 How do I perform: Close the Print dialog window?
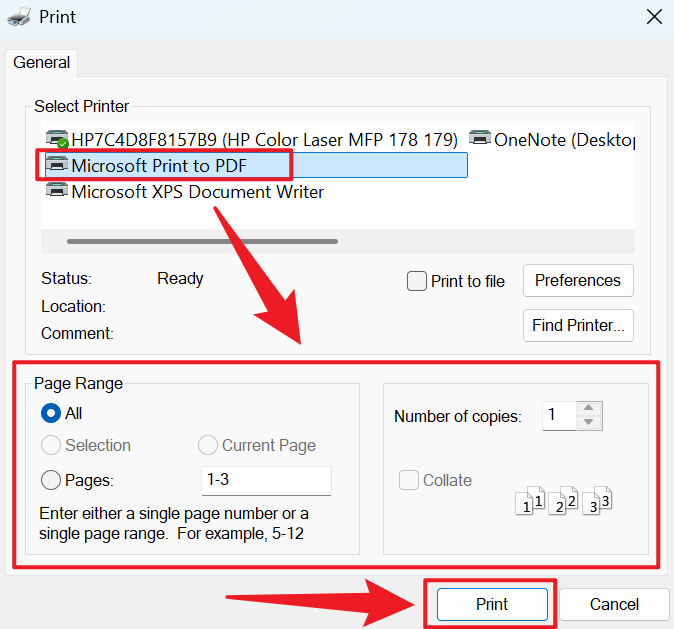click(654, 17)
